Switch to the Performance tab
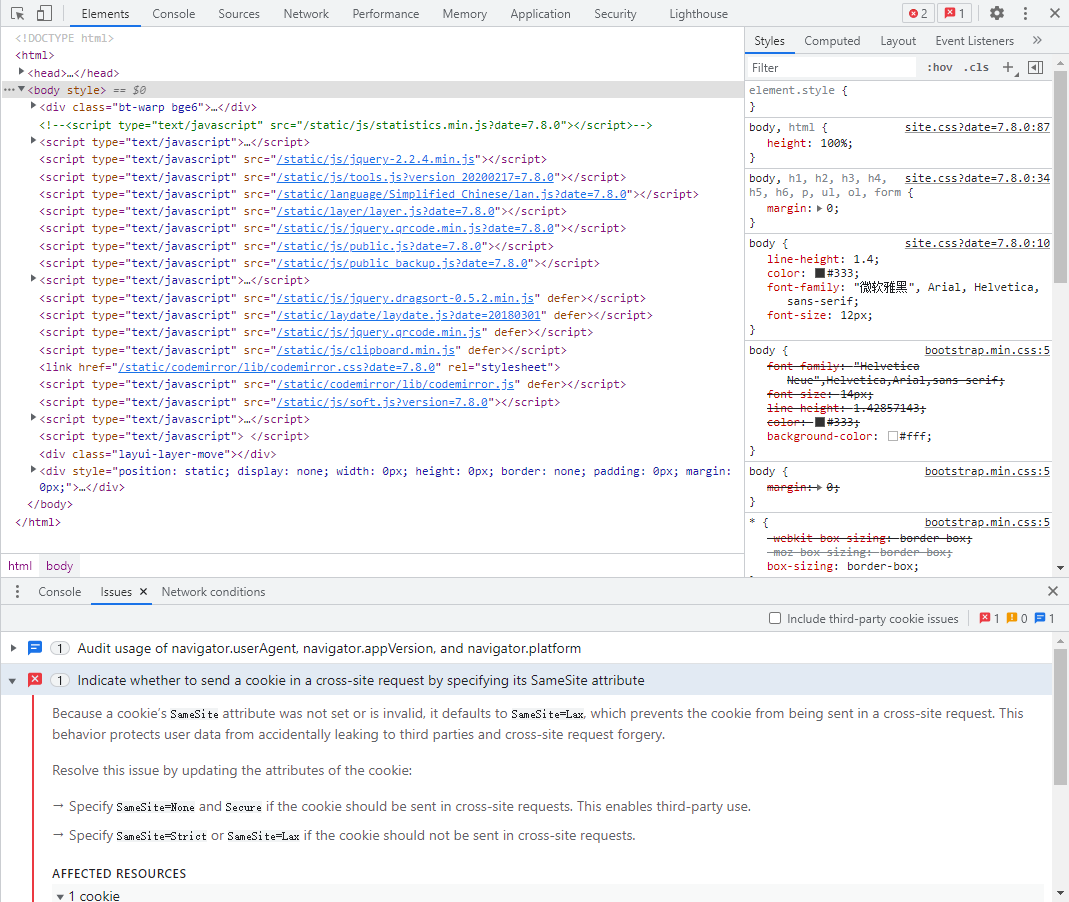 tap(386, 14)
